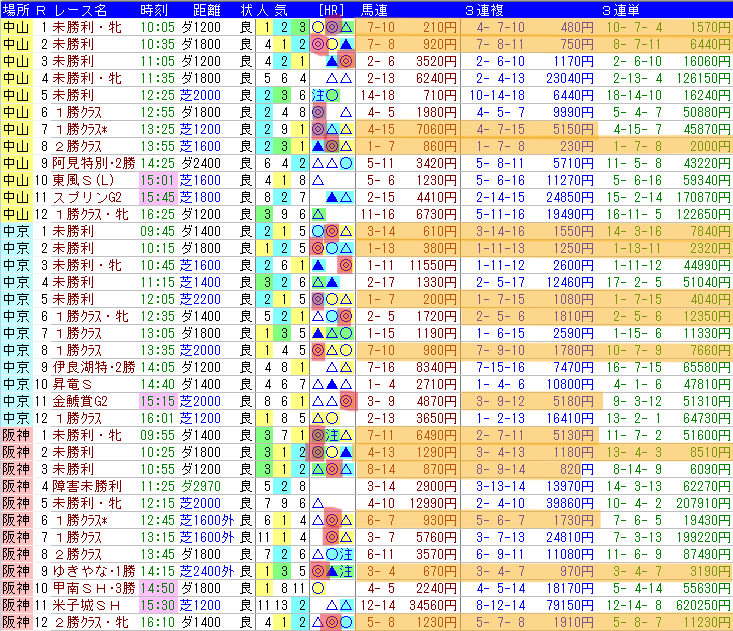Click circle mark in 阪神 10R row
This screenshot has width=733, height=631.
(x=318, y=588)
